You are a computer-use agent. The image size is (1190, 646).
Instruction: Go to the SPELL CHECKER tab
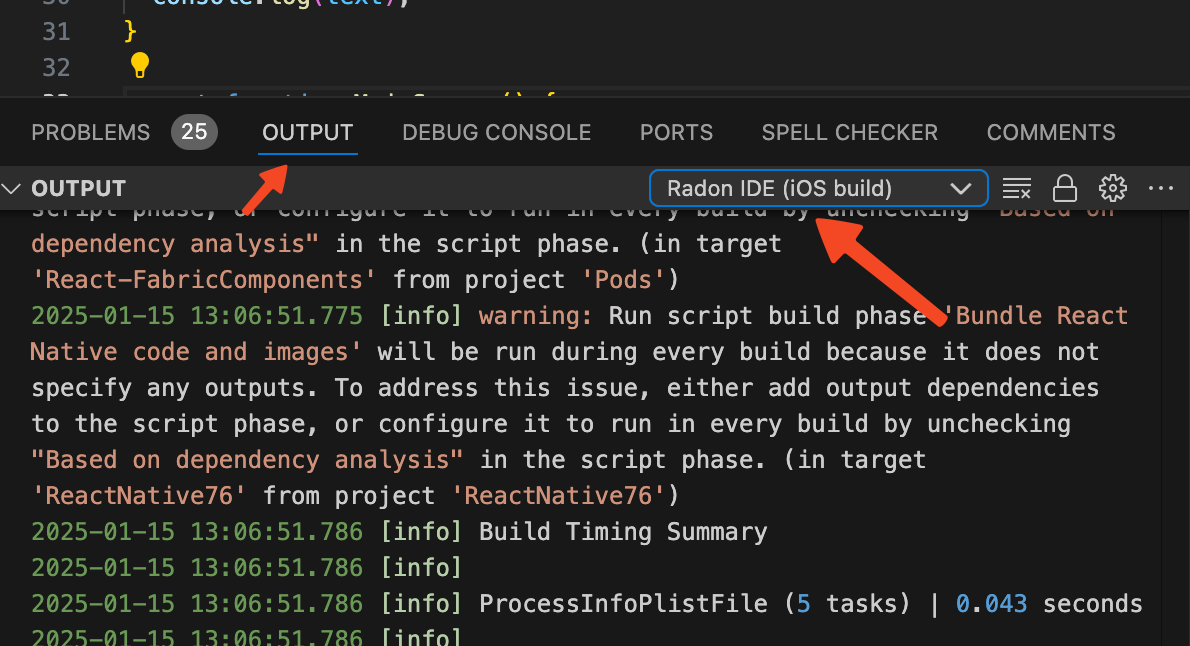(849, 132)
